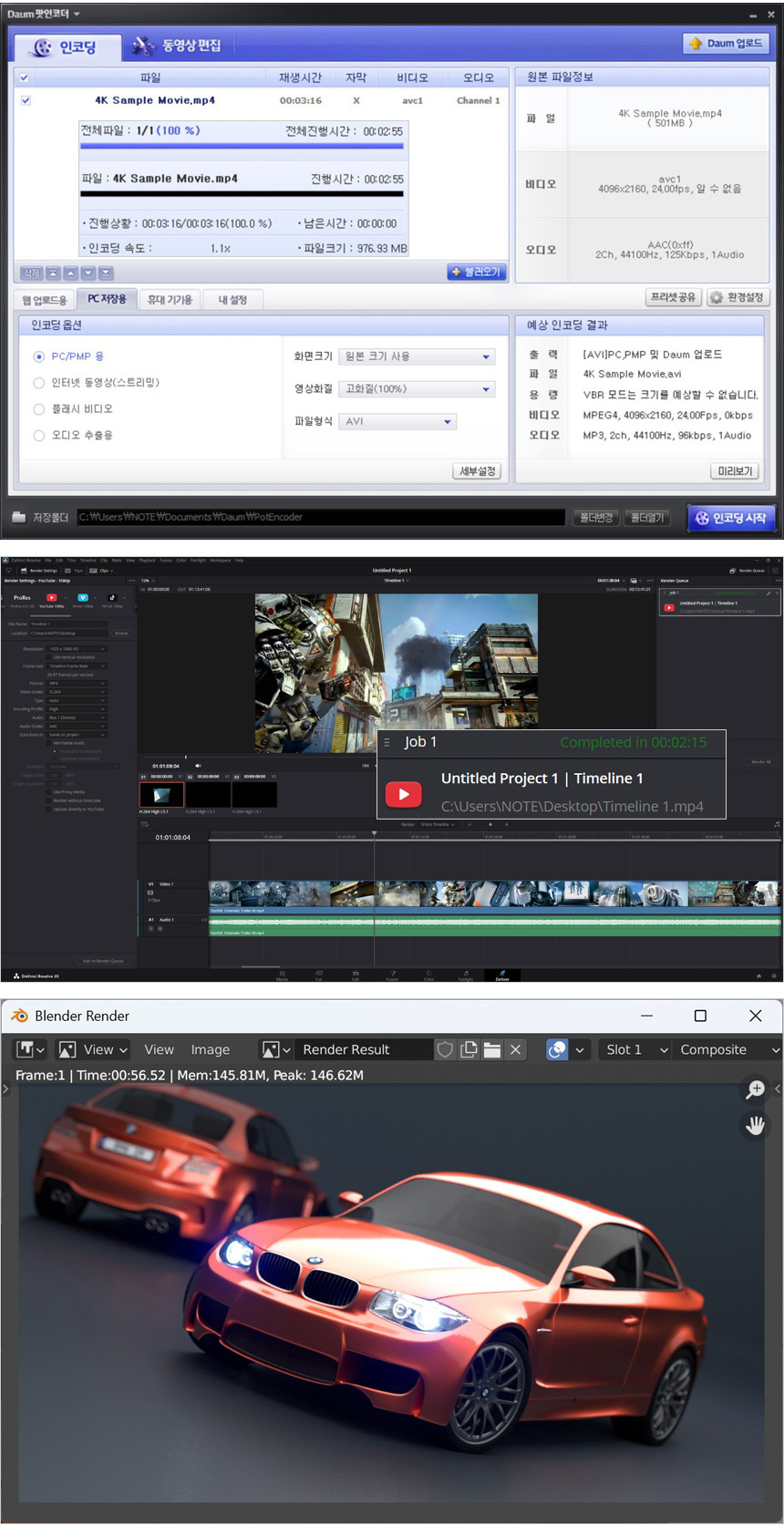
Task: Switch to the 휴대기기용 tab
Action: (170, 299)
